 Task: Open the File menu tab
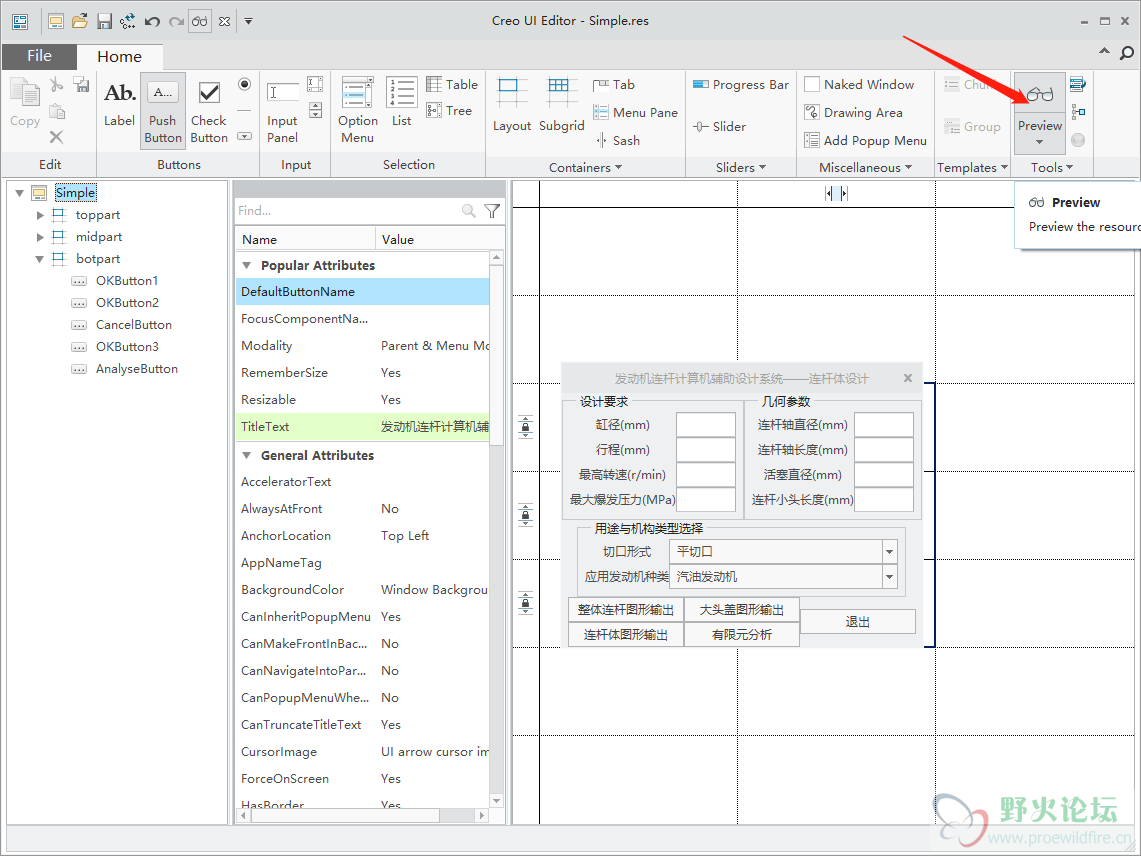(x=39, y=56)
